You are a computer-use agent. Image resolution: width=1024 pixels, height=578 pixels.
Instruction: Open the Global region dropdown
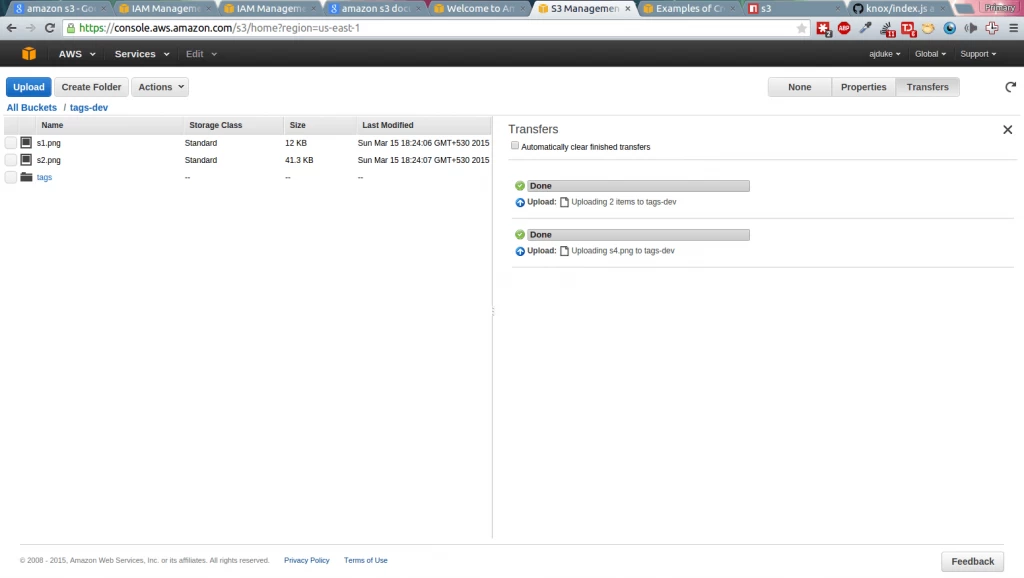[x=930, y=54]
